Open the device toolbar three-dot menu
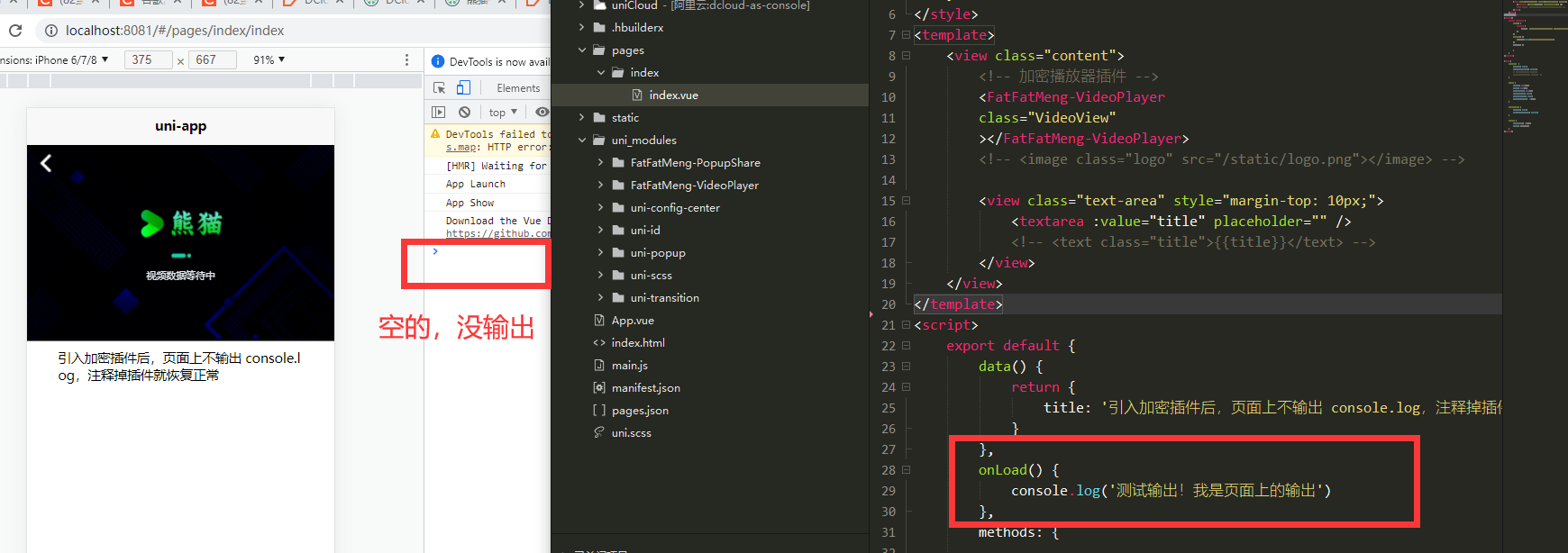 click(x=406, y=59)
